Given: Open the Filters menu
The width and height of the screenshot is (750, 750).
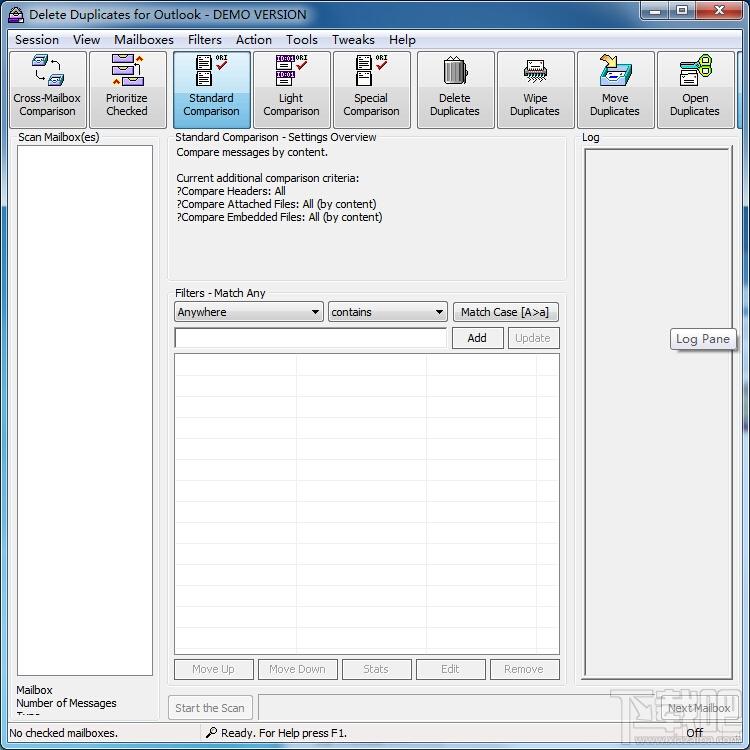Looking at the screenshot, I should tap(205, 40).
